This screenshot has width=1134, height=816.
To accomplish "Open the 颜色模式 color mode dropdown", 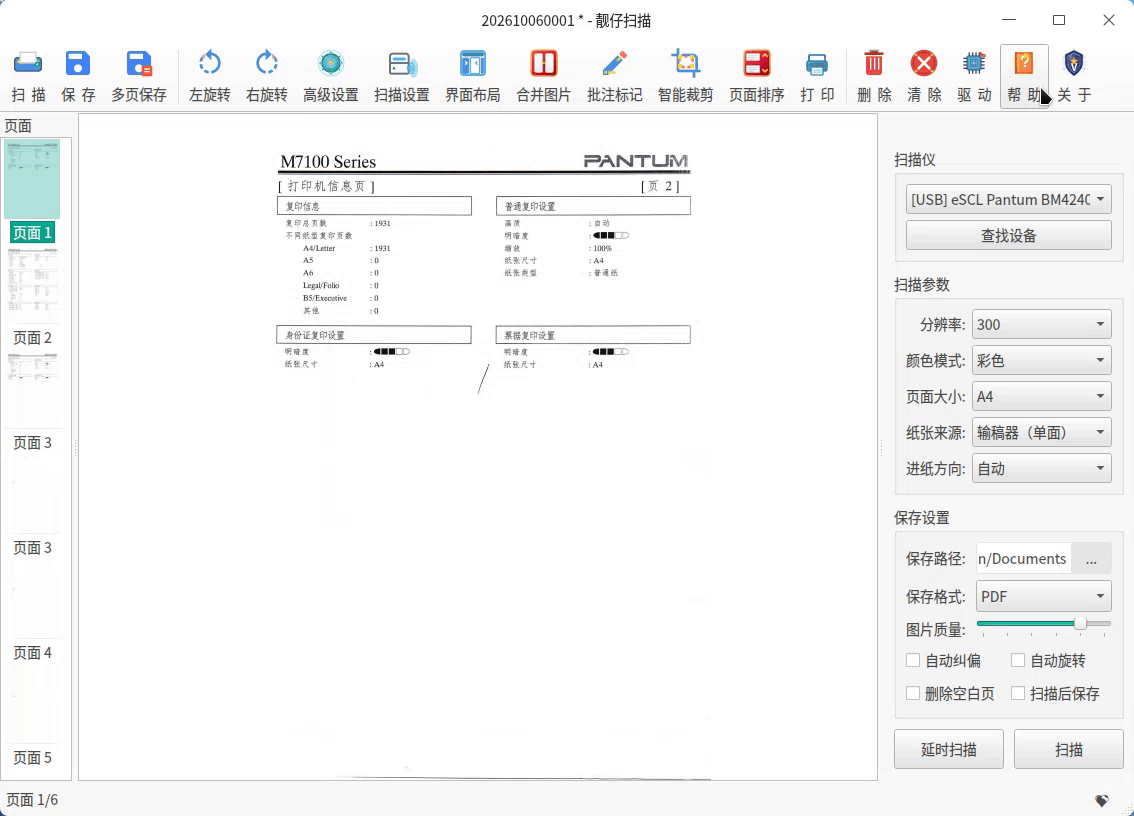I will [x=1041, y=360].
